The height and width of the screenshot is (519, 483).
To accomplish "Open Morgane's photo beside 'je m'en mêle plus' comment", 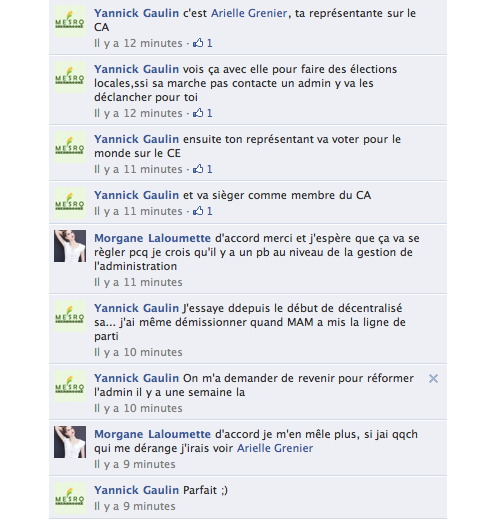I will 70,442.
